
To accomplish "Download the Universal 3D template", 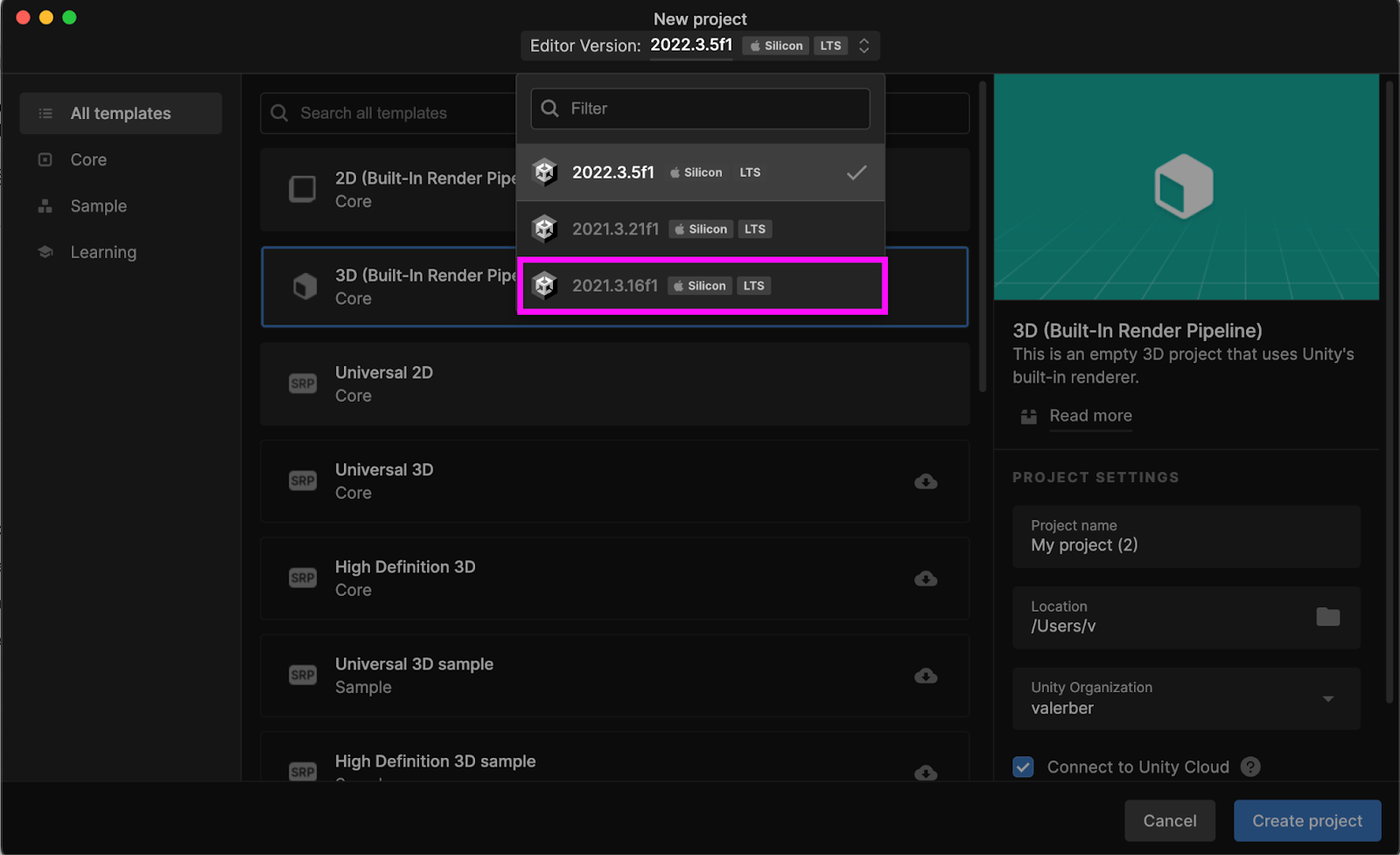I will 926,481.
